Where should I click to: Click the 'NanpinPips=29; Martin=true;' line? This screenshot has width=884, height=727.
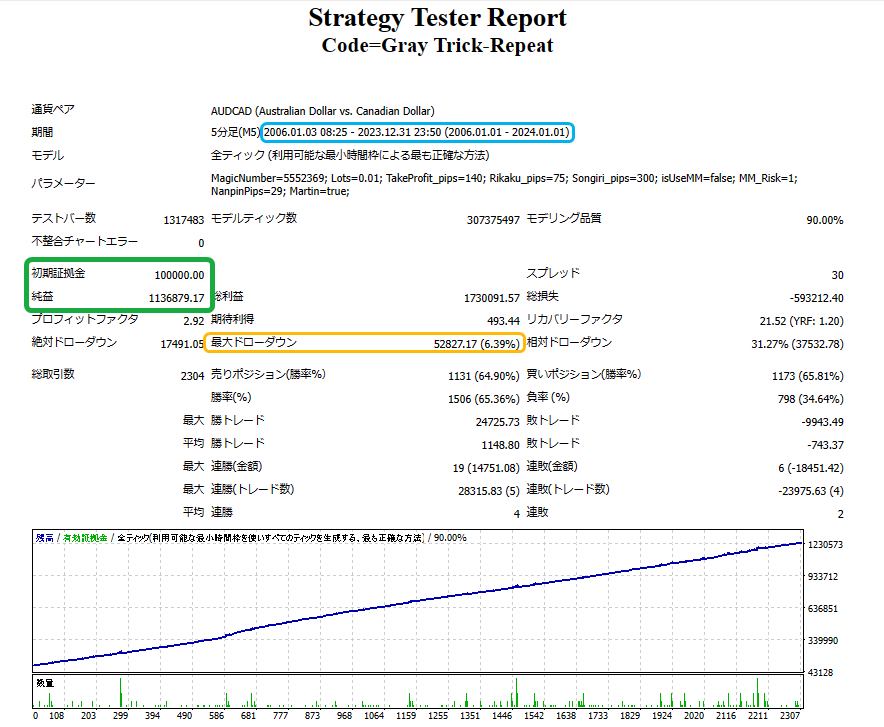[280, 192]
